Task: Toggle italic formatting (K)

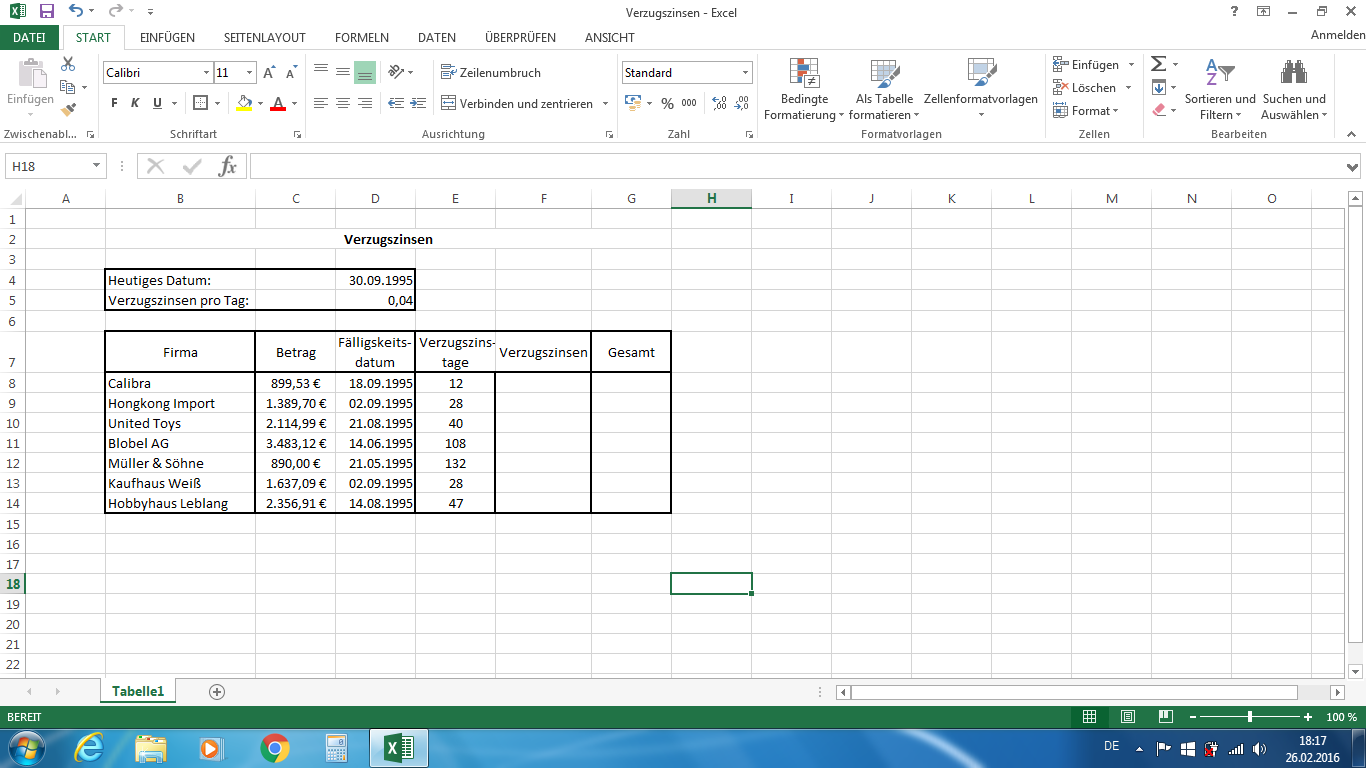Action: point(136,103)
